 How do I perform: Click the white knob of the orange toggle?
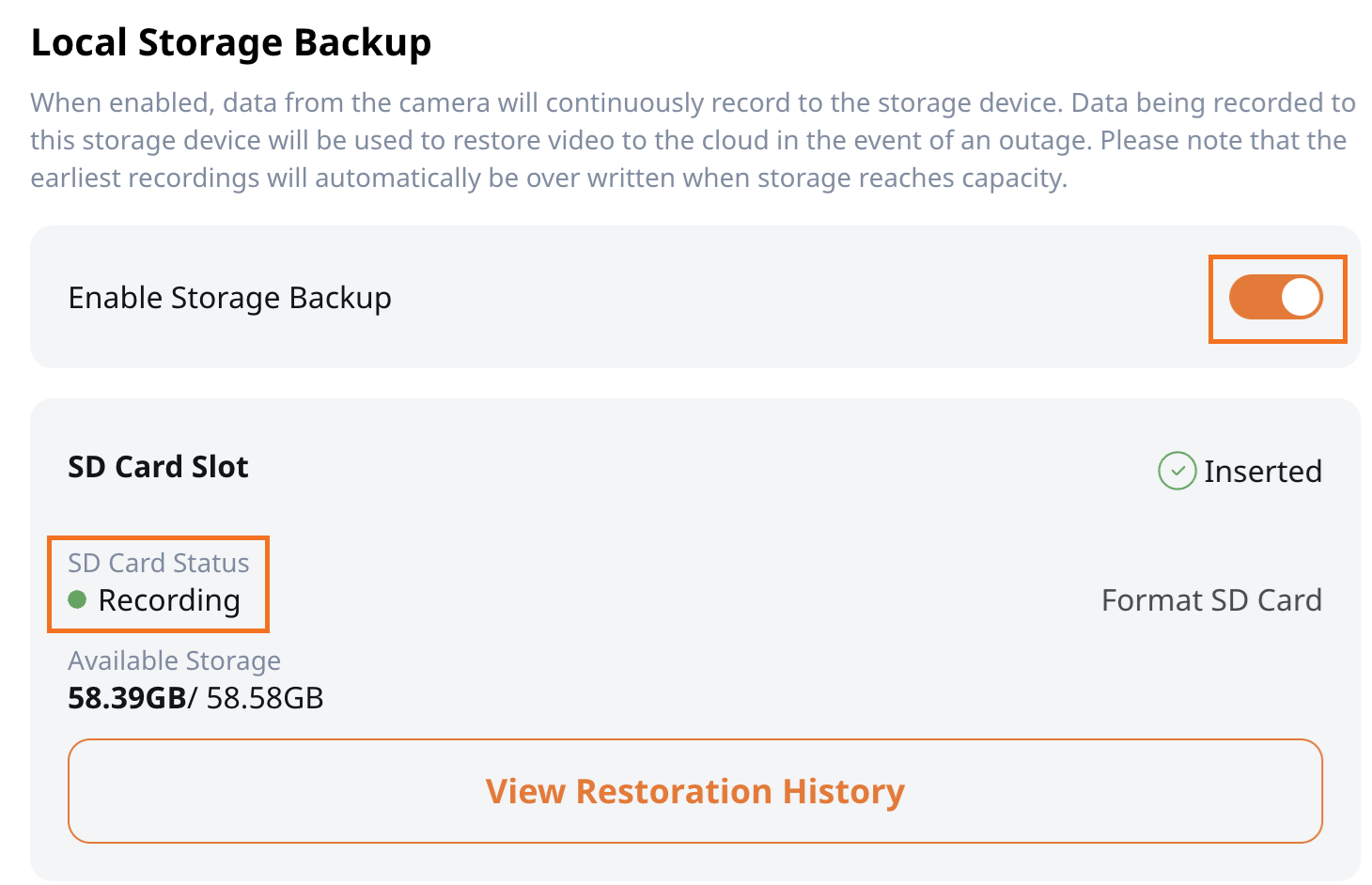(x=1301, y=297)
